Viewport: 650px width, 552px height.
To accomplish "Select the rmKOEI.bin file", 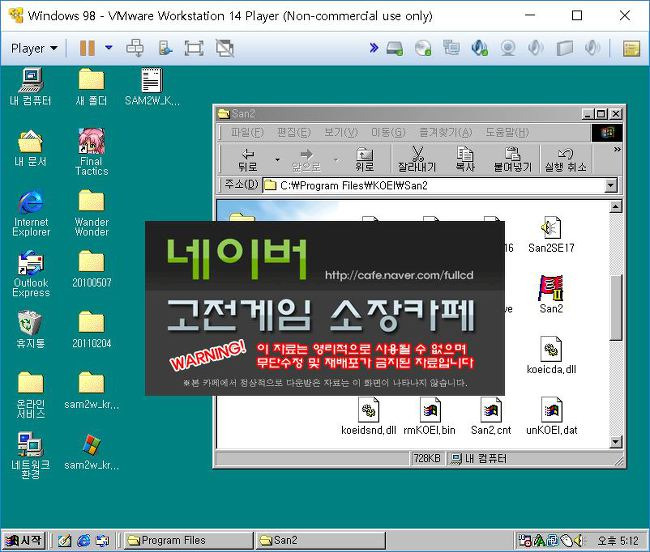I will [429, 416].
